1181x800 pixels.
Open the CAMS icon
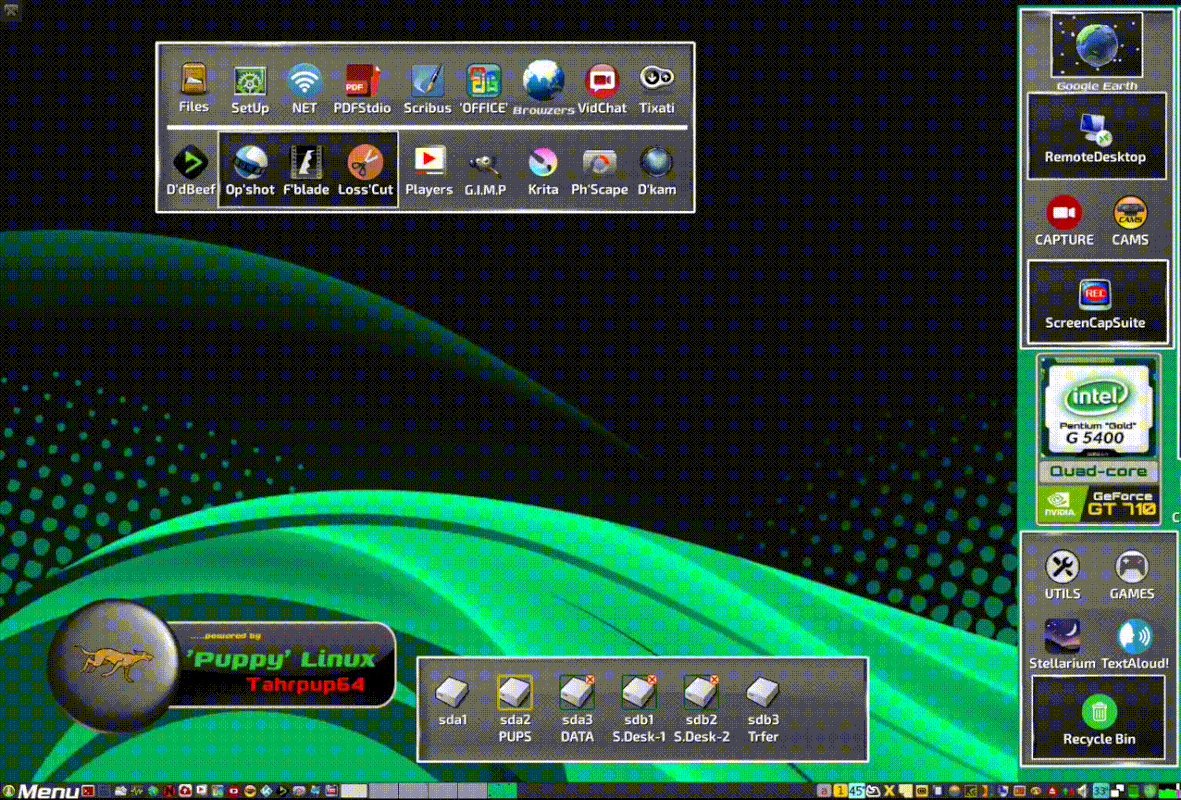pyautogui.click(x=1131, y=212)
